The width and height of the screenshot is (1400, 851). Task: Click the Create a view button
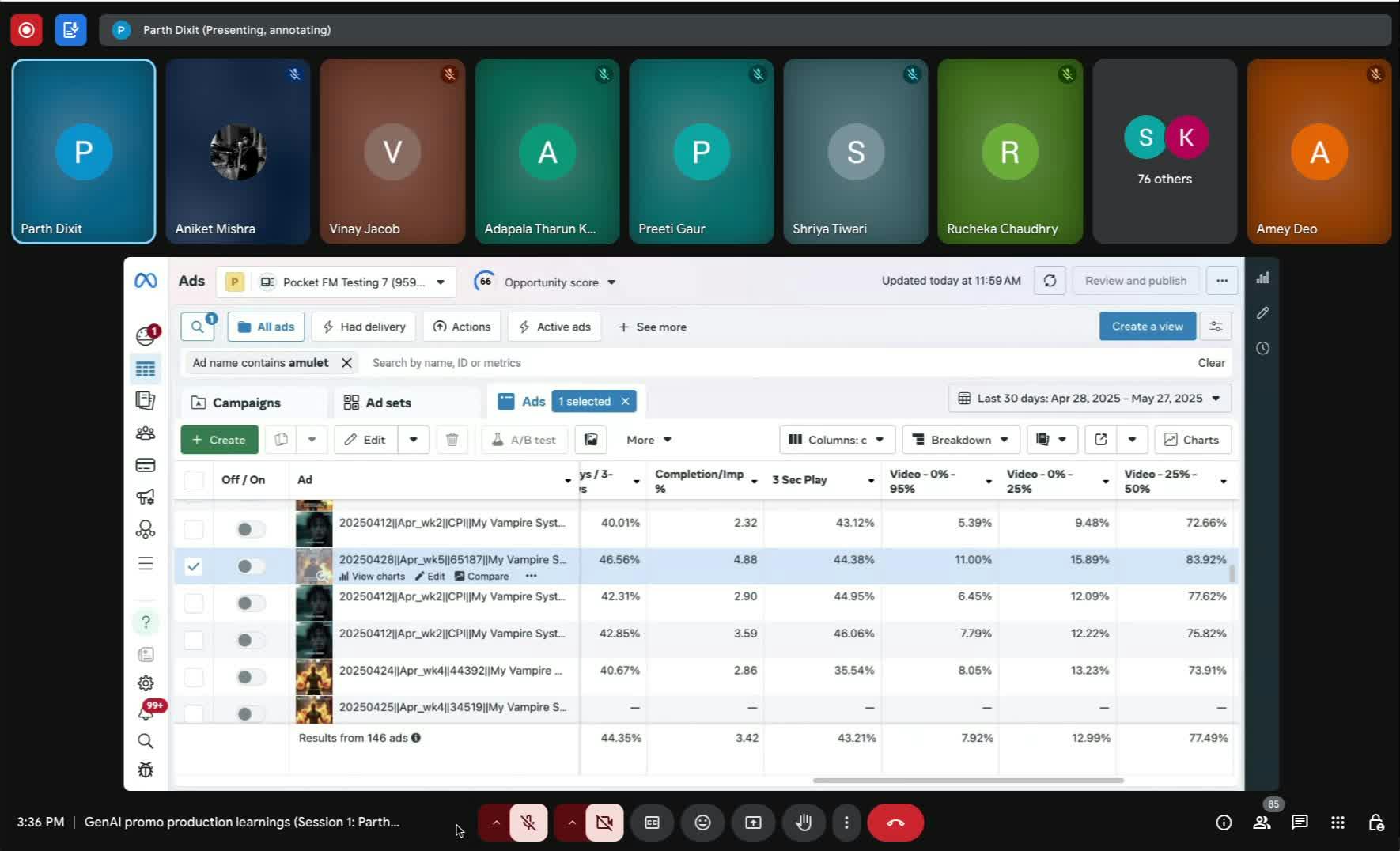(1147, 327)
